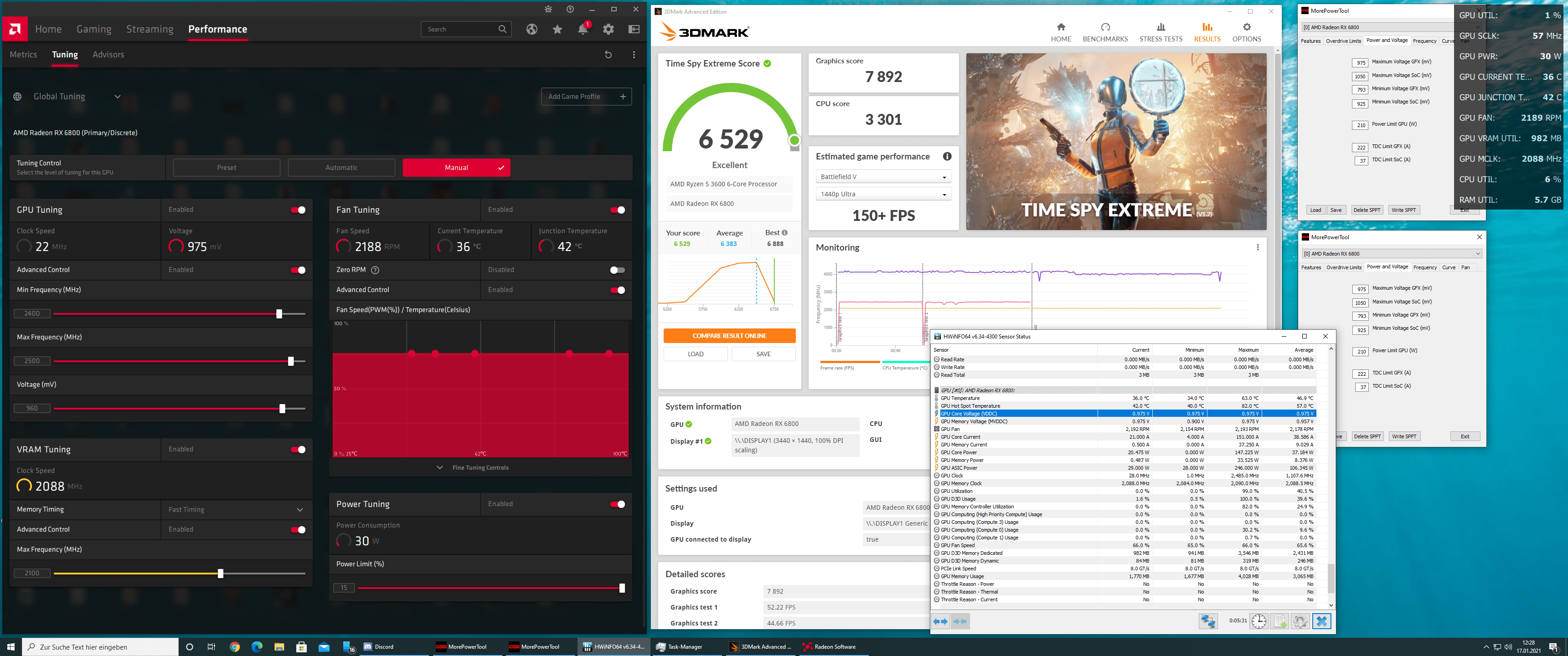Reset tuning with the circular arrow icon
The image size is (1568, 656).
click(x=608, y=55)
